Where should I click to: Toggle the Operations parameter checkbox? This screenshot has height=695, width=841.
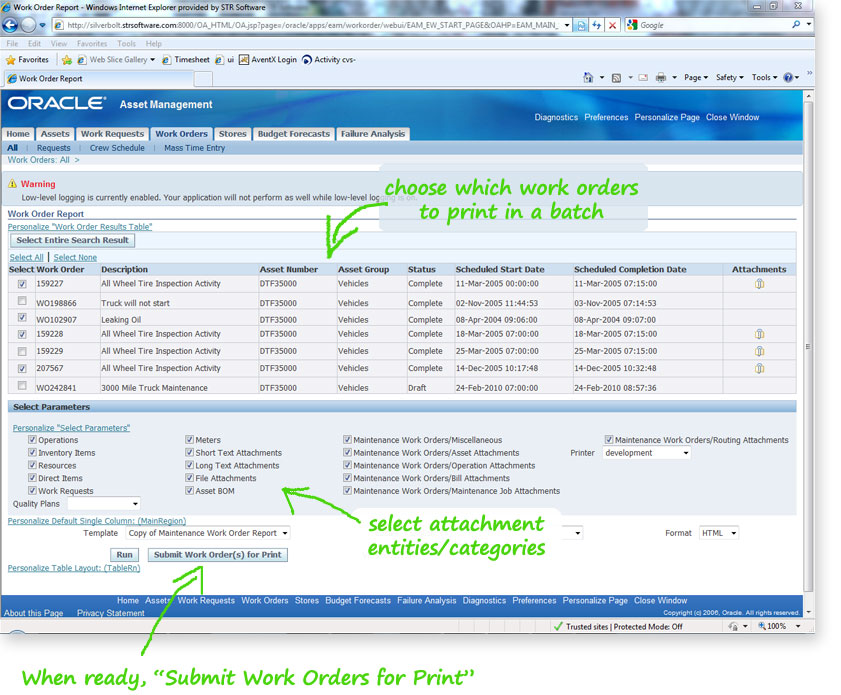click(x=32, y=439)
